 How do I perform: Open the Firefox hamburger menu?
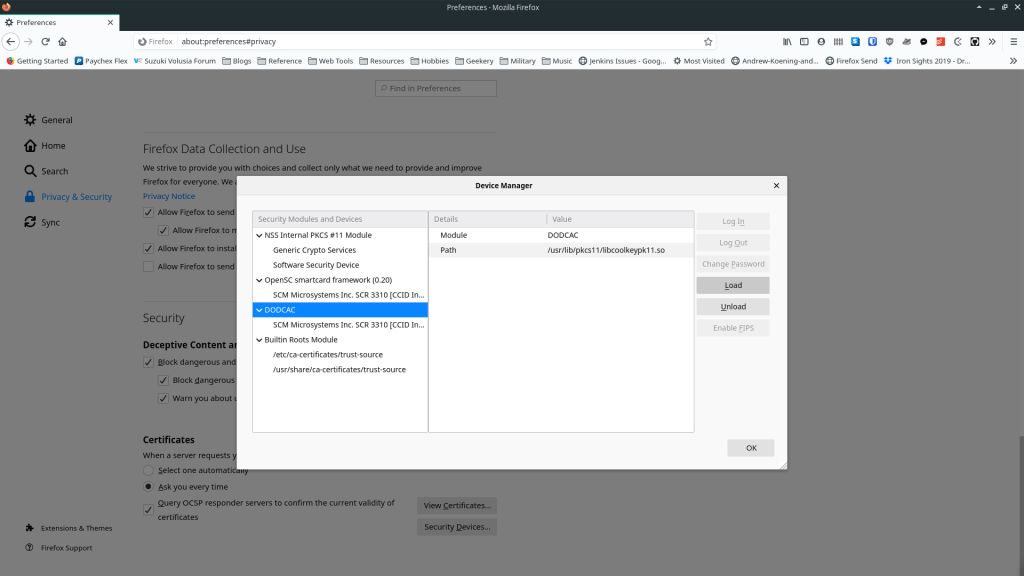(x=1011, y=42)
